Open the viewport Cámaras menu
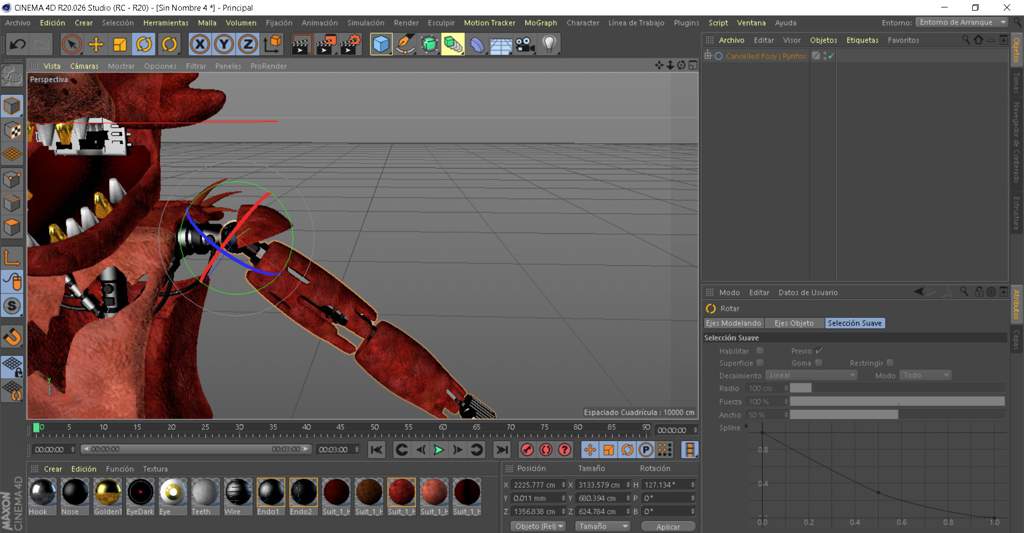The height and width of the screenshot is (533, 1024). pyautogui.click(x=84, y=66)
